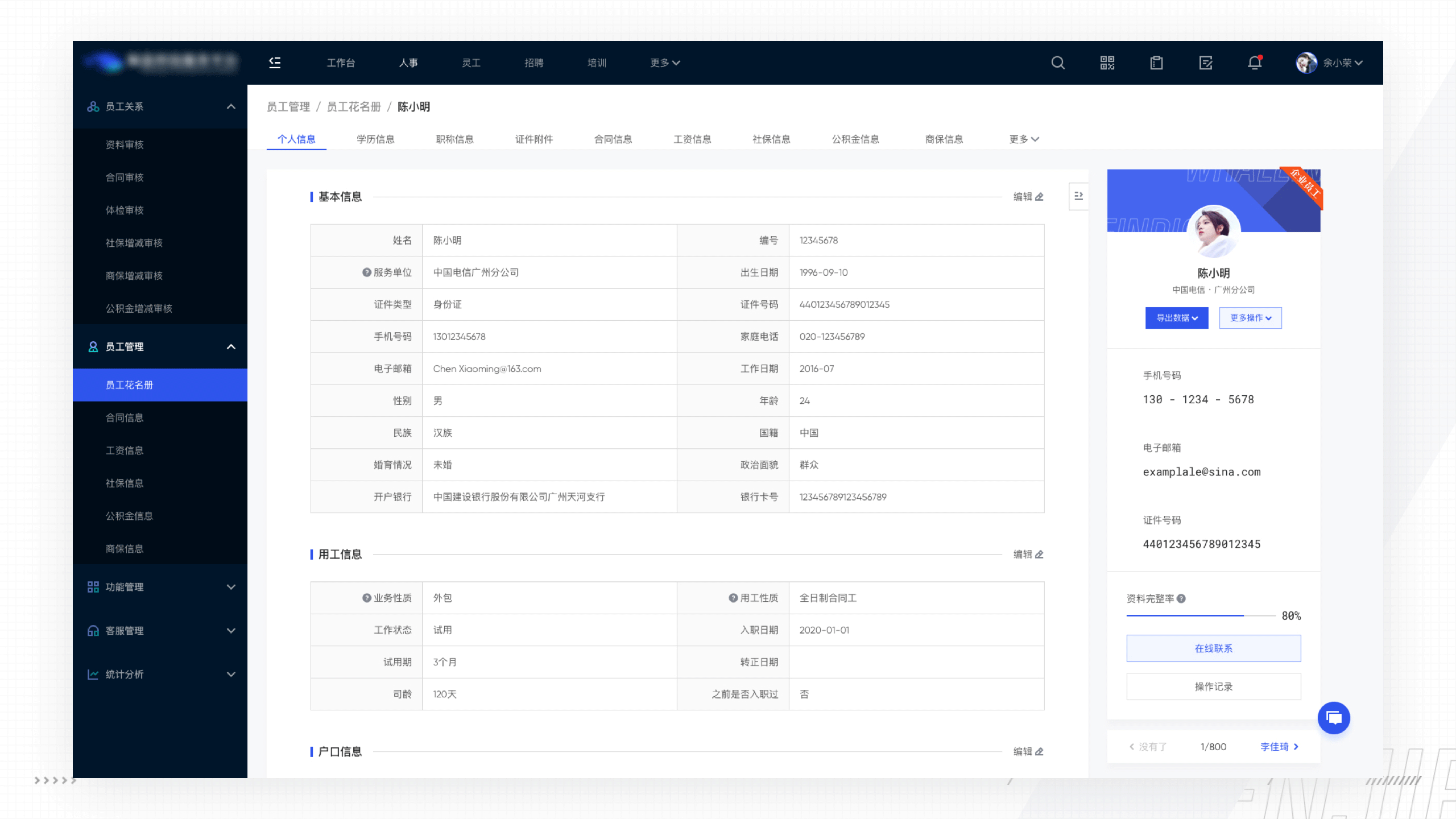Click the 资料完整率 progress bar

(x=1200, y=615)
